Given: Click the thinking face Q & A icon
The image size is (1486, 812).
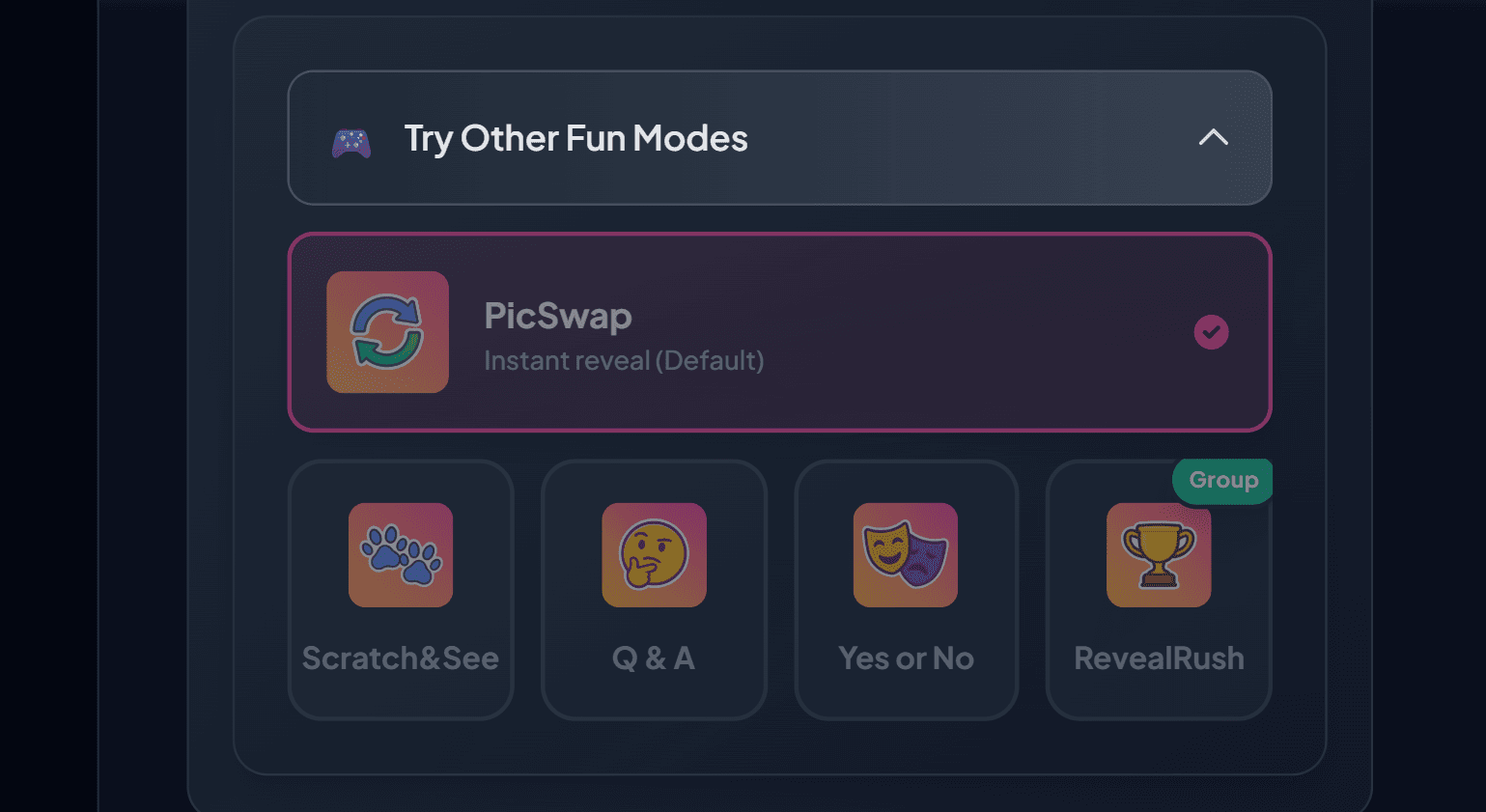Looking at the screenshot, I should [x=654, y=555].
